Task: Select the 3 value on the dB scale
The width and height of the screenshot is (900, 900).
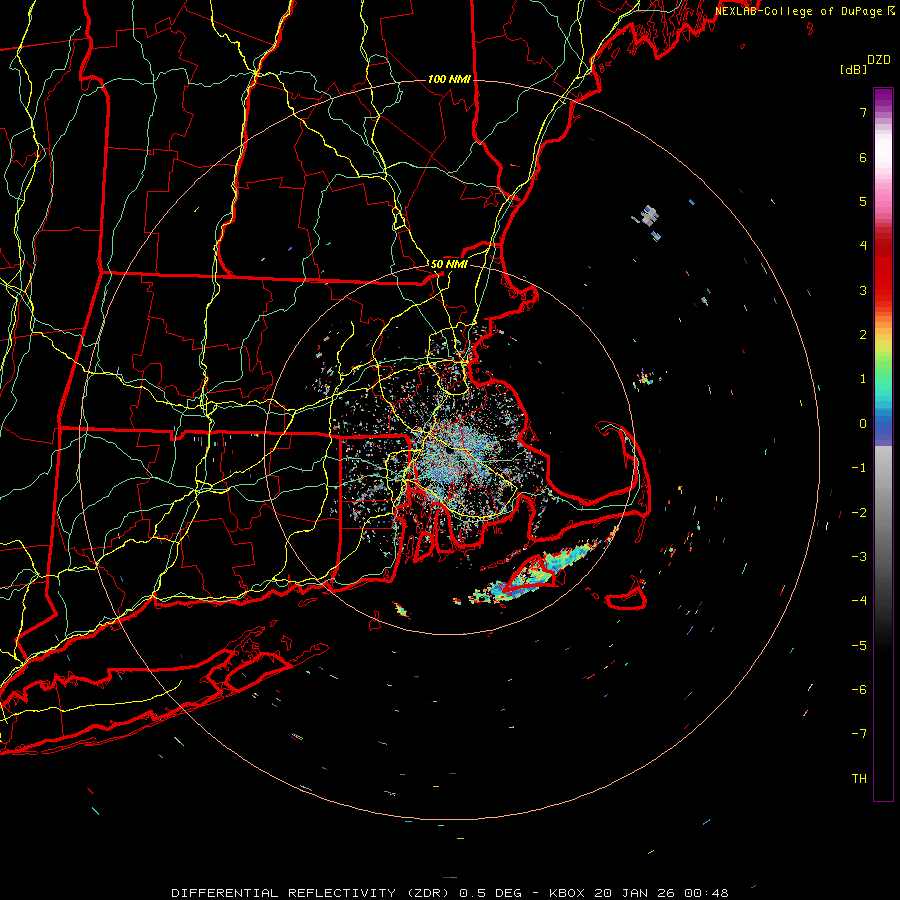Action: click(863, 290)
